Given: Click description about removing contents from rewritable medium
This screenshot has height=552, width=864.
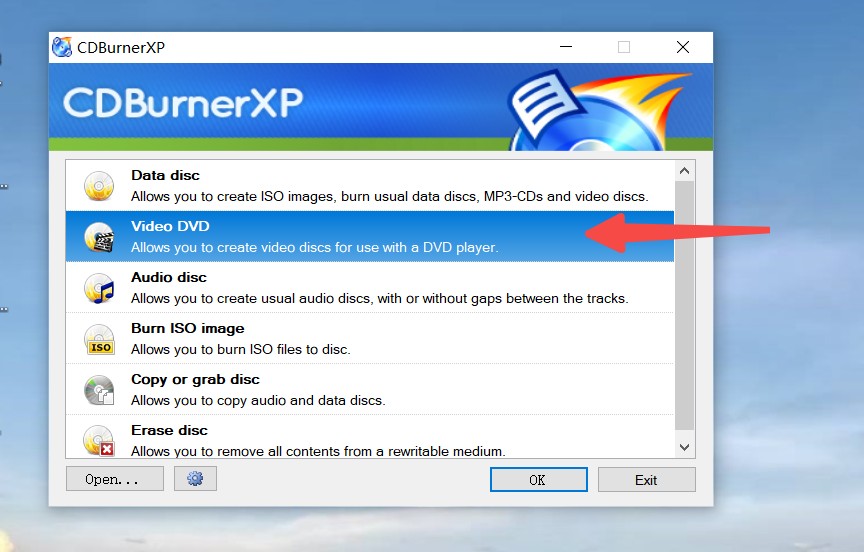Looking at the screenshot, I should coord(318,451).
